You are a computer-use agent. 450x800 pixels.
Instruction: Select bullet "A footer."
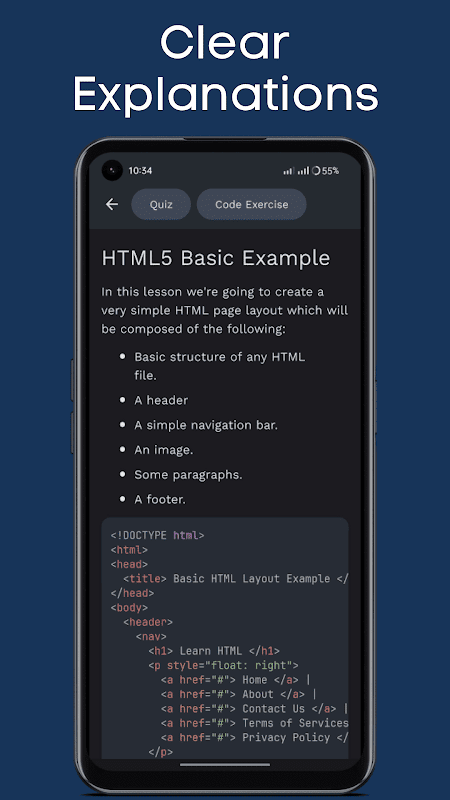point(160,499)
